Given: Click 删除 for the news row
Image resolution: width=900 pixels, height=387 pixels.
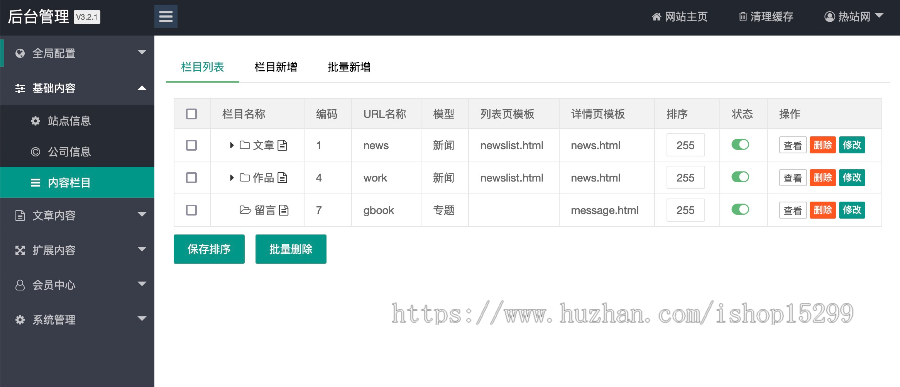Looking at the screenshot, I should [823, 145].
